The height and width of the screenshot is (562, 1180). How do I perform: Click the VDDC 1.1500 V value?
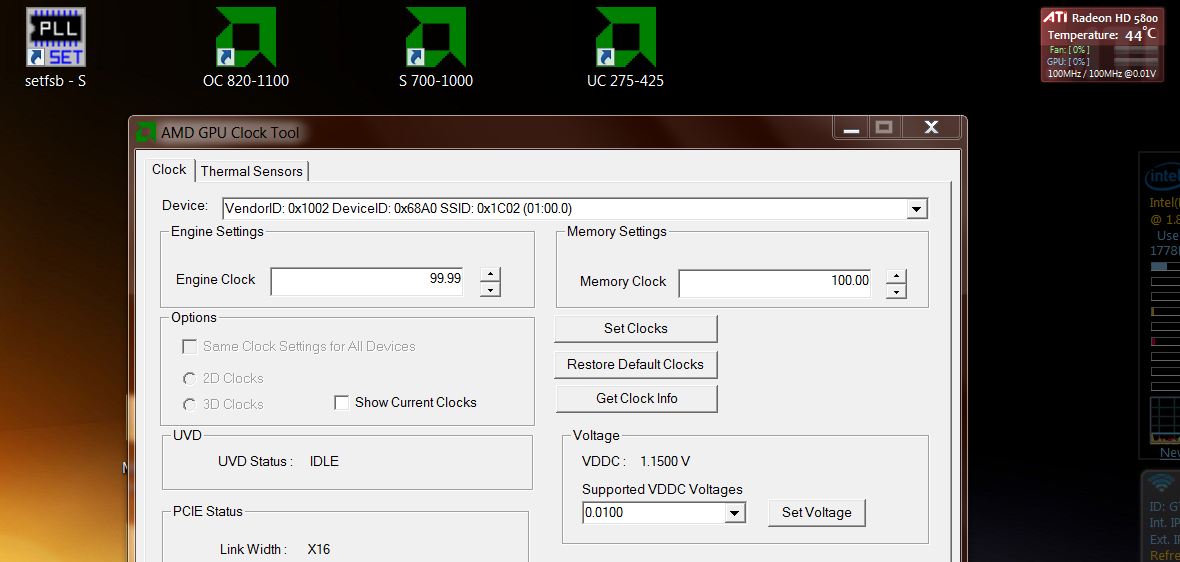coord(665,461)
